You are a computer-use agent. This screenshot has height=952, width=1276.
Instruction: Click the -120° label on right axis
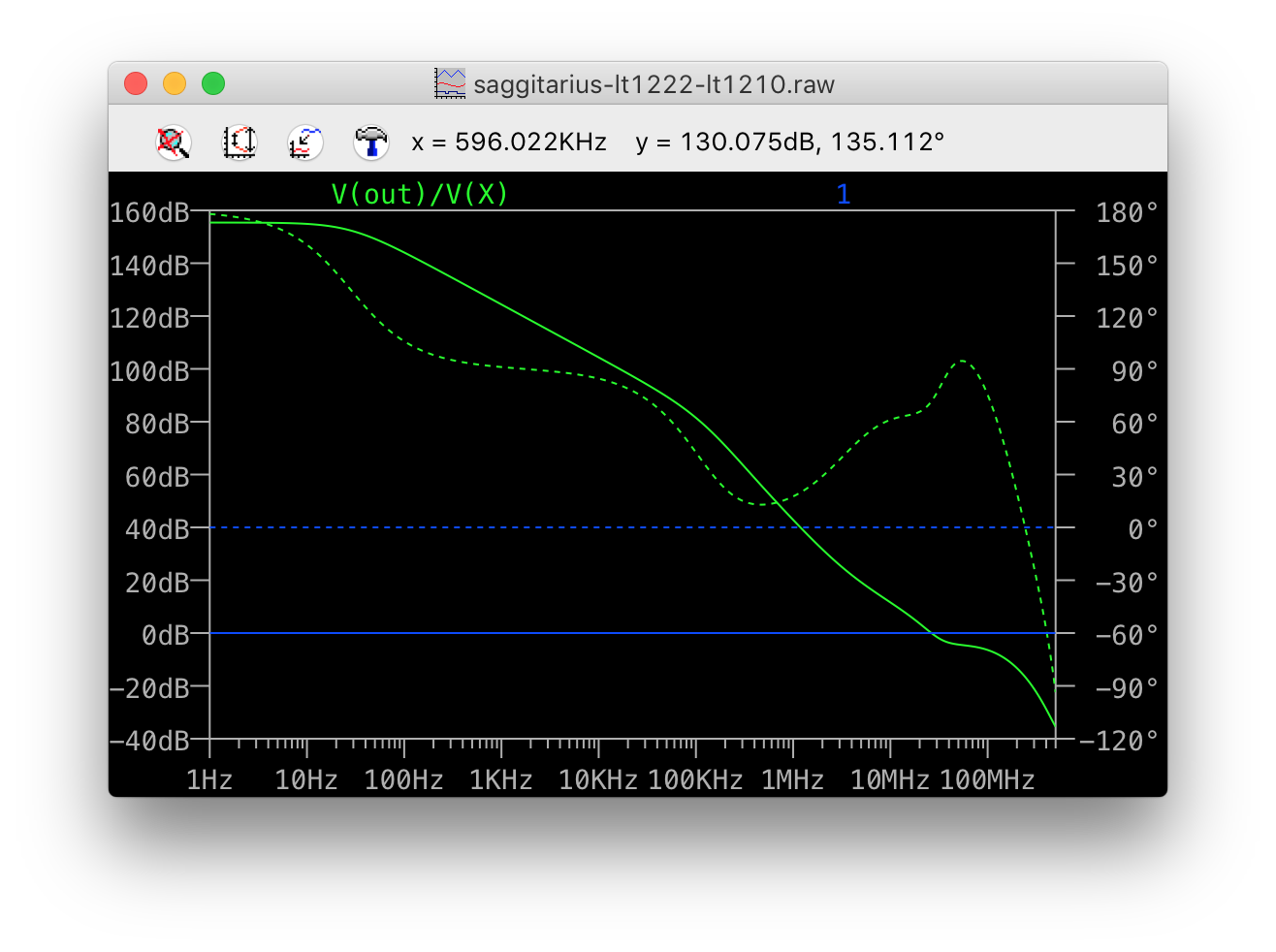click(x=1119, y=741)
